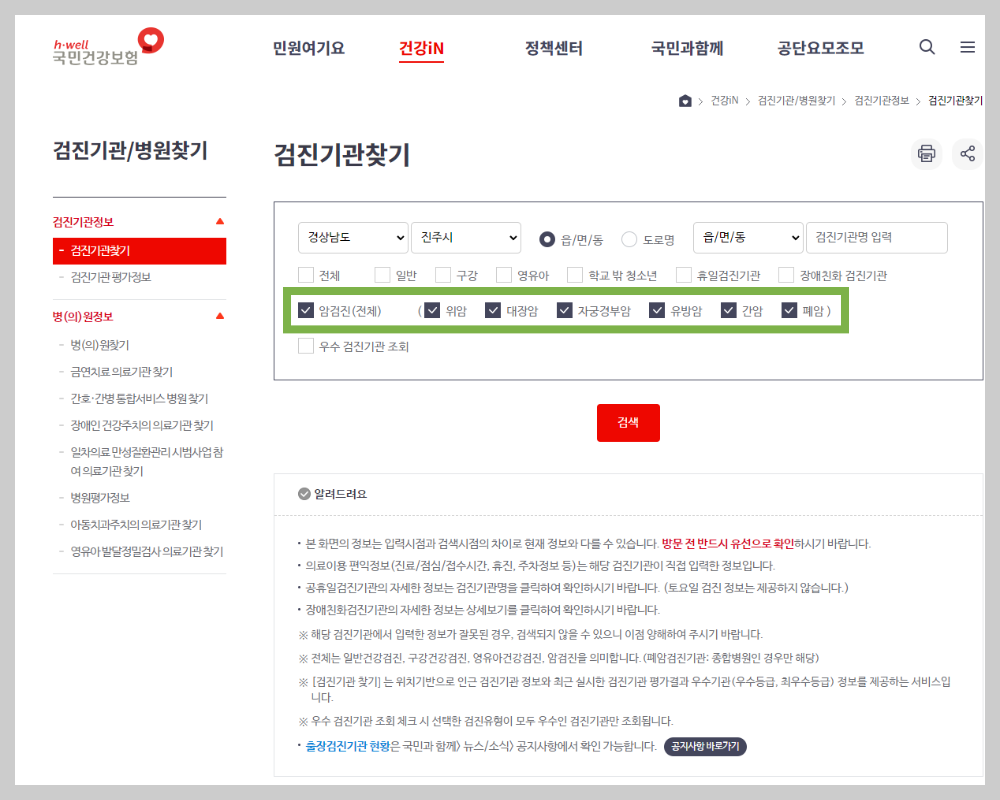Viewport: 1000px width, 800px height.
Task: Select 검진기관찾기 in the sidebar
Action: click(x=140, y=251)
